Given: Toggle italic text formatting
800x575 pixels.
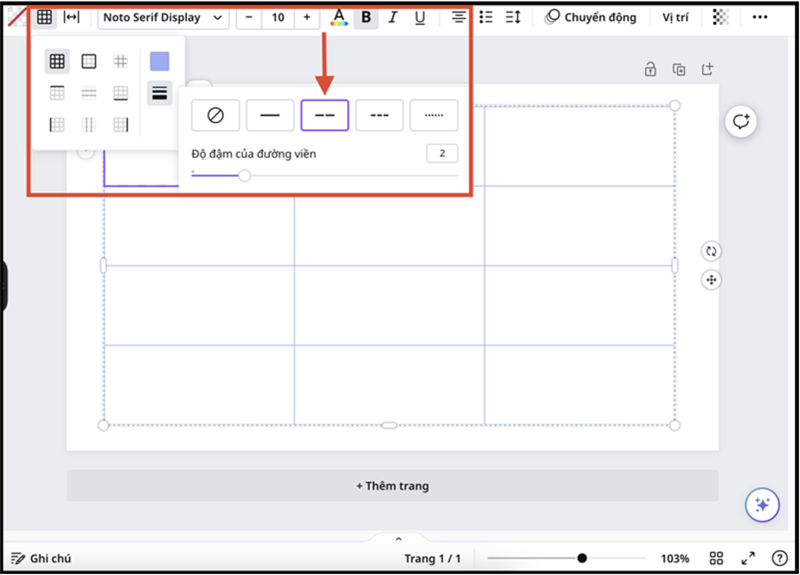Looking at the screenshot, I should pos(392,17).
